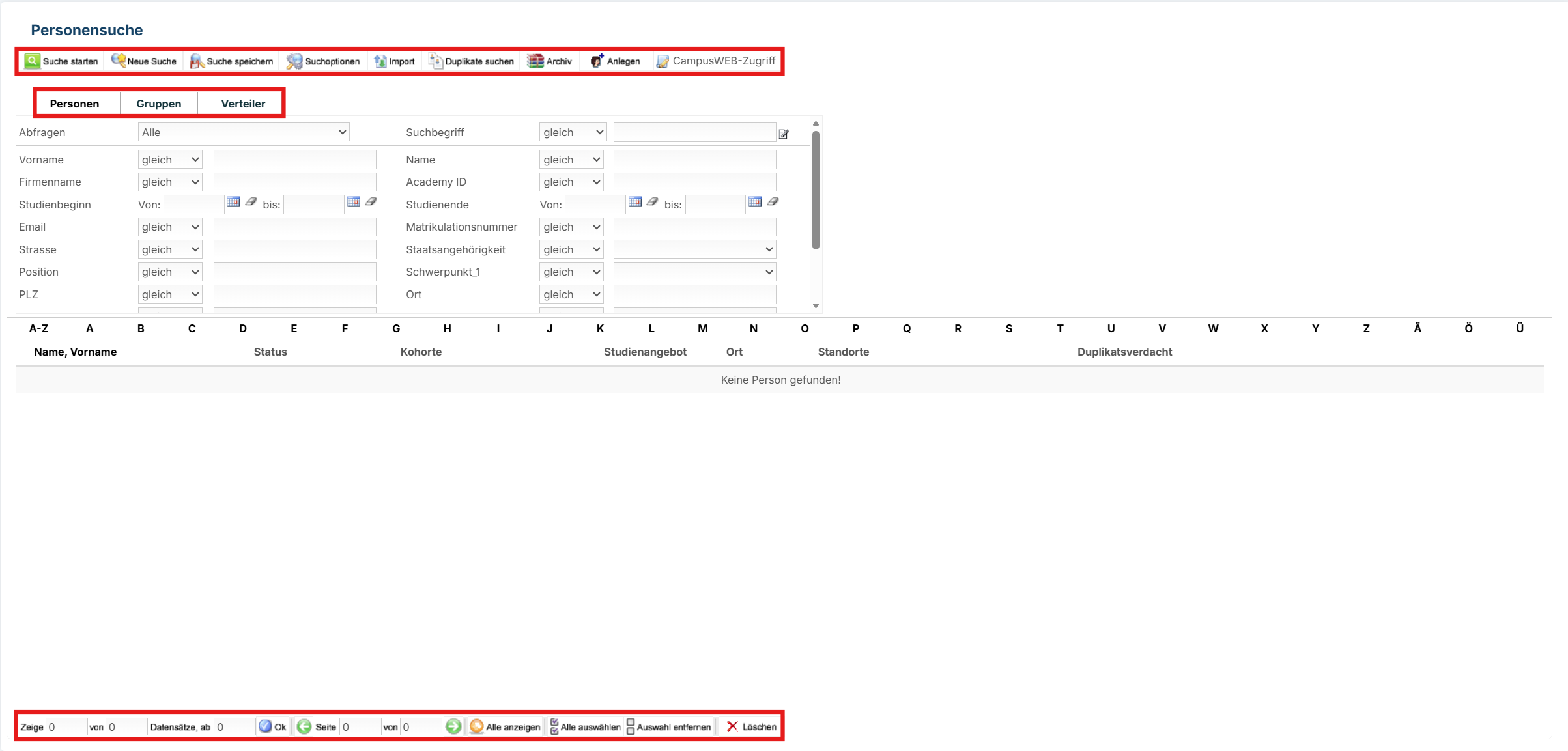Clear the Studienende date using the eraser icon
Screen dimensions: 1568x751
(x=652, y=203)
